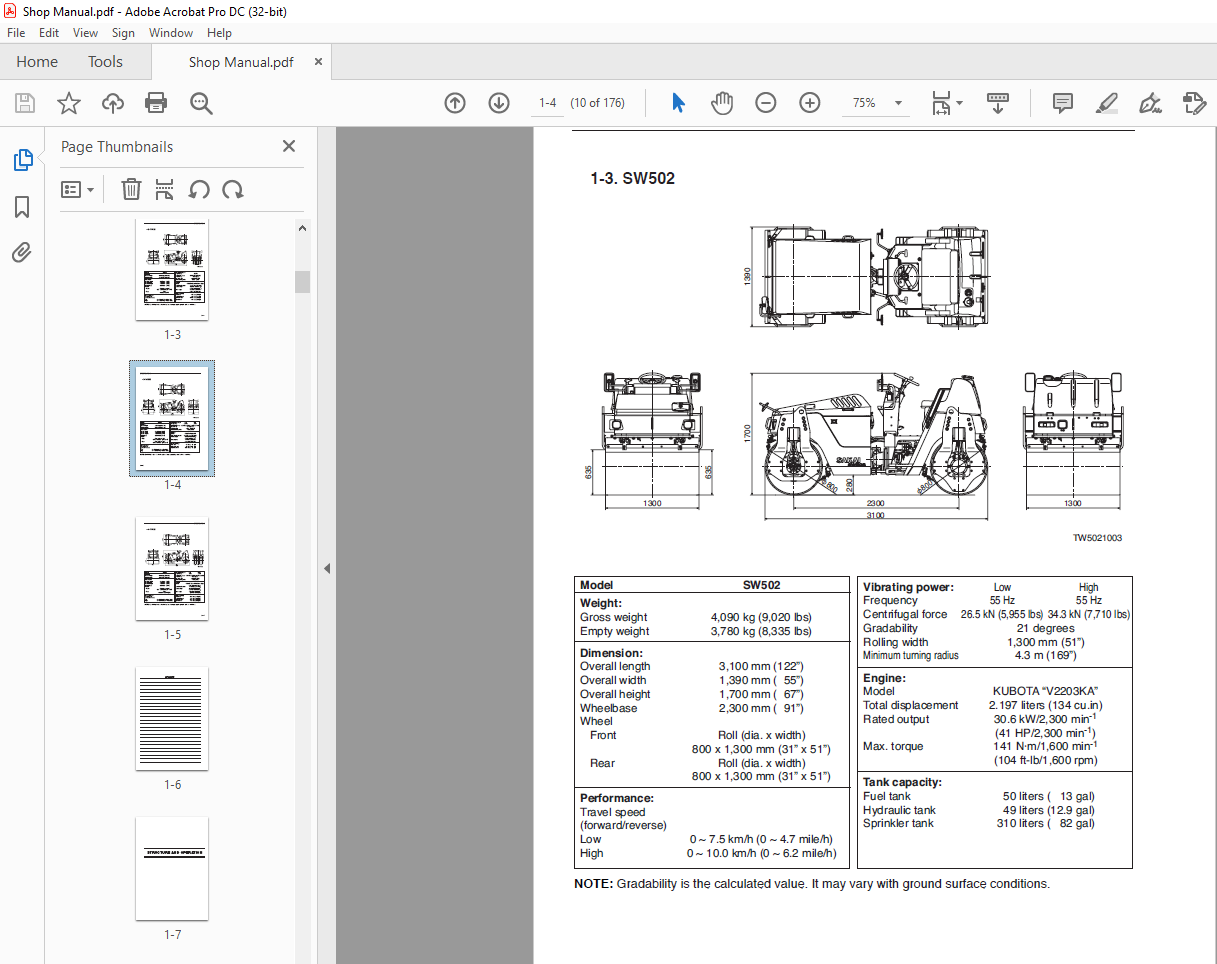The width and height of the screenshot is (1217, 964).
Task: Collapse the navigation pane arrow
Action: [327, 568]
